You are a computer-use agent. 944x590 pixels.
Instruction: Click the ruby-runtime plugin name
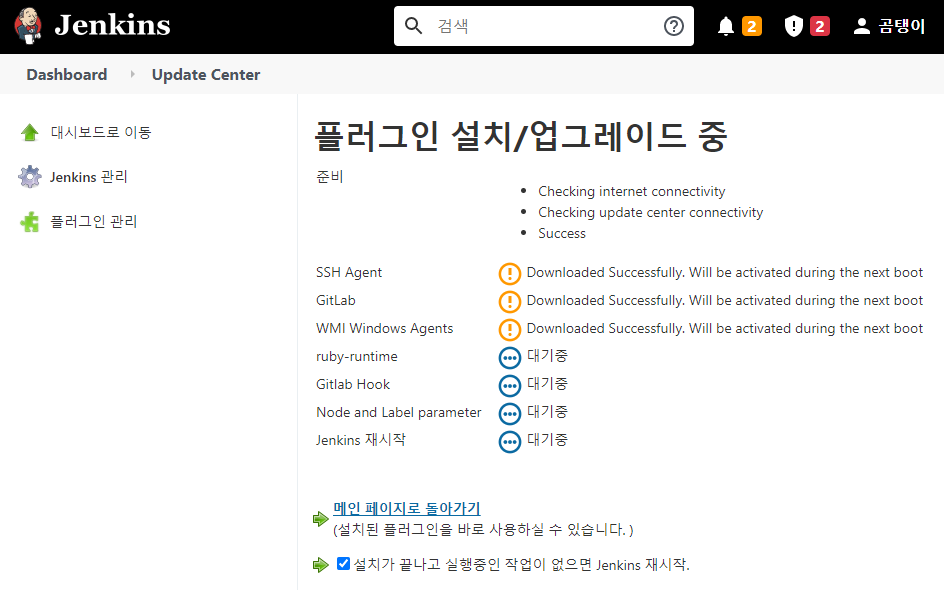click(x=356, y=356)
